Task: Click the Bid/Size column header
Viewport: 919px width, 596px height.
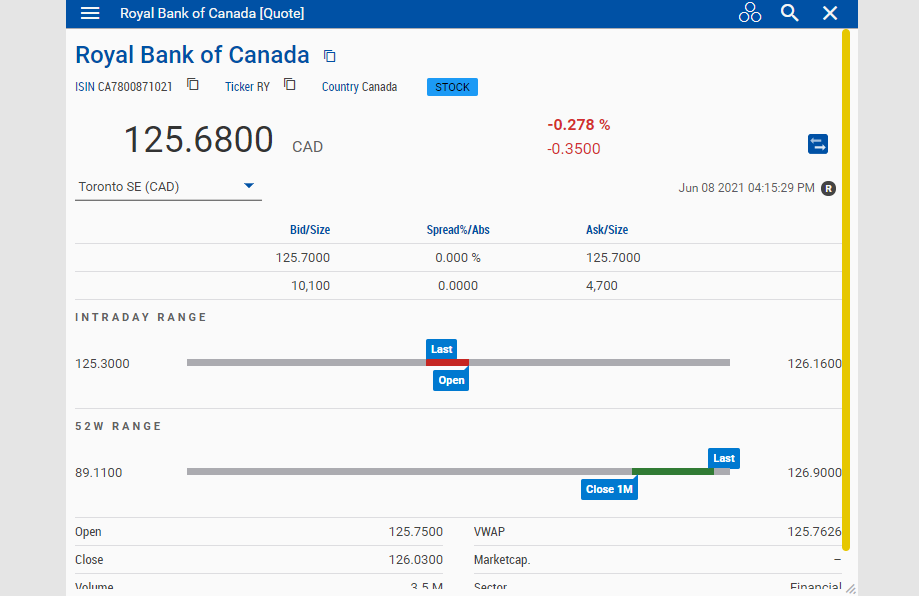Action: click(309, 230)
